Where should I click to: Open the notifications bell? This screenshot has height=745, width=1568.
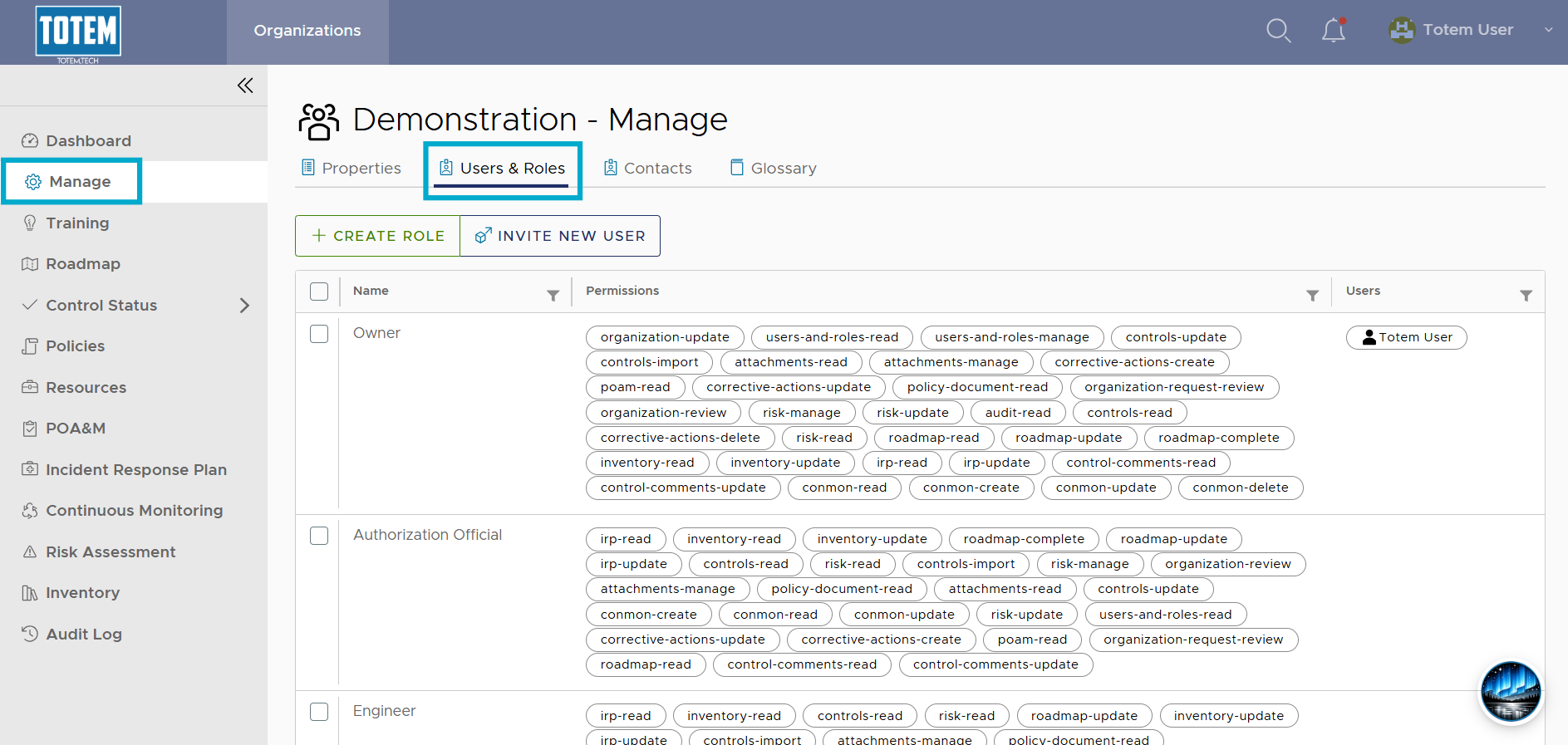[1334, 30]
